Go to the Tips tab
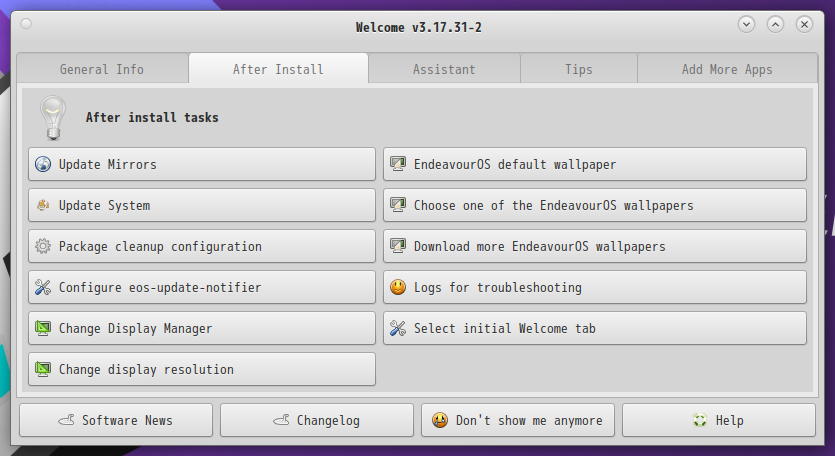 [579, 69]
